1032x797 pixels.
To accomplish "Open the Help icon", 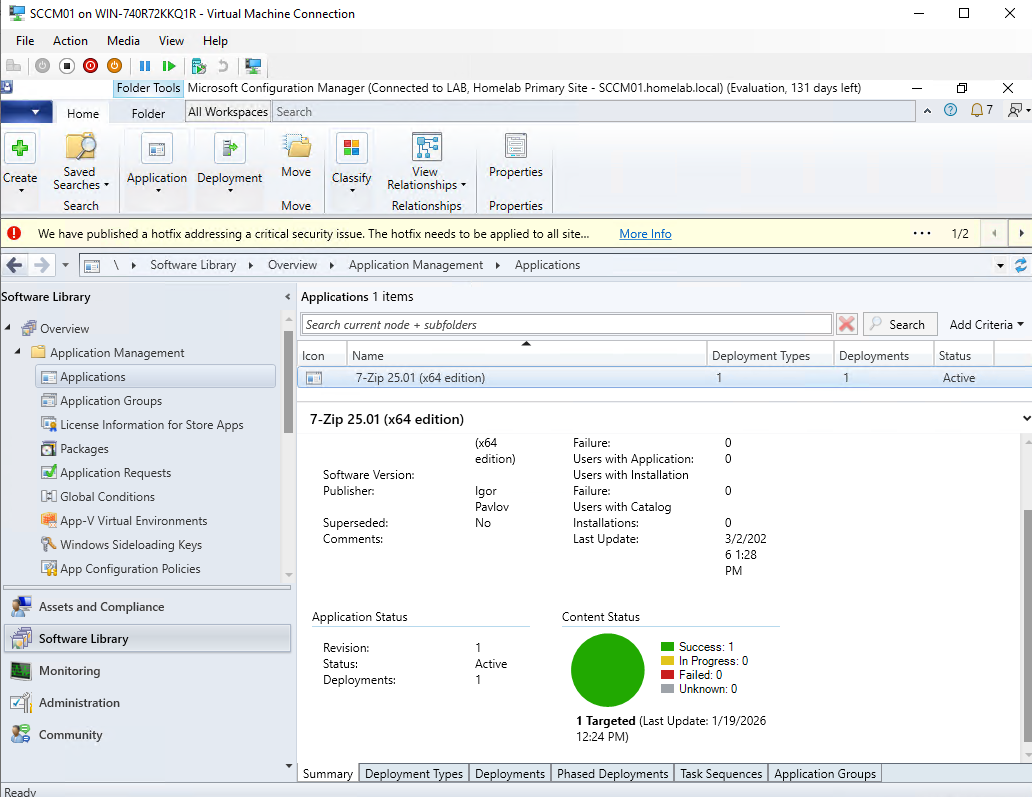I will (x=950, y=111).
